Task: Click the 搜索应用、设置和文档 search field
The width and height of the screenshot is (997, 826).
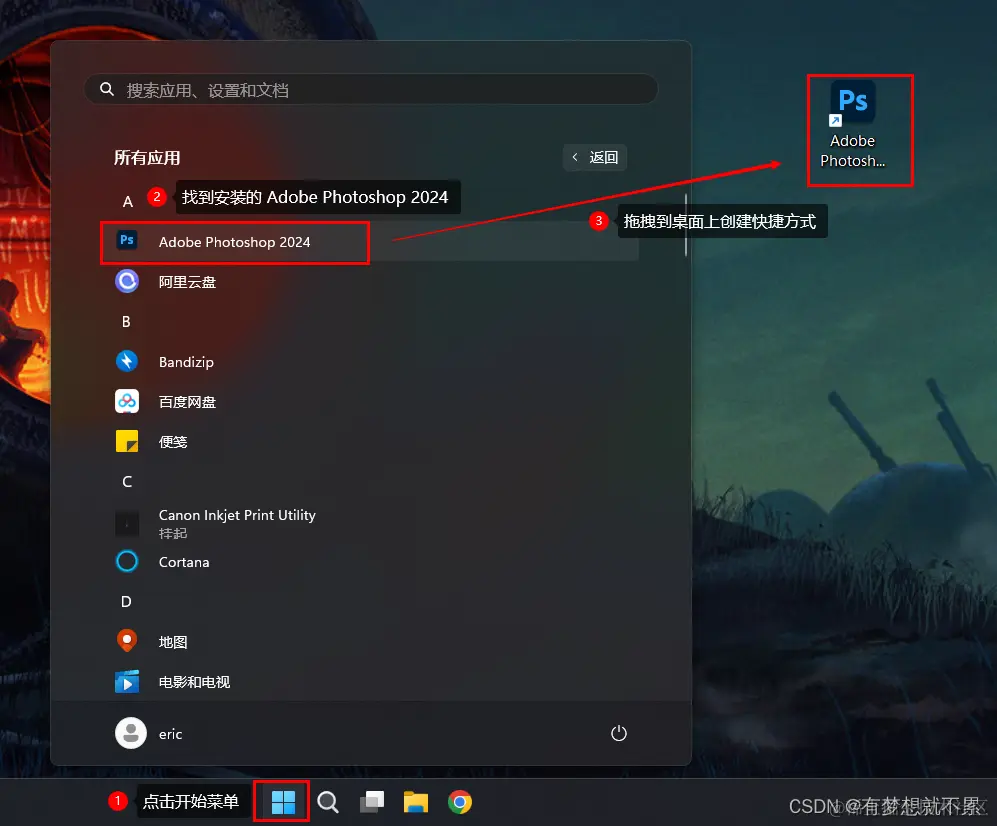Action: click(x=371, y=89)
